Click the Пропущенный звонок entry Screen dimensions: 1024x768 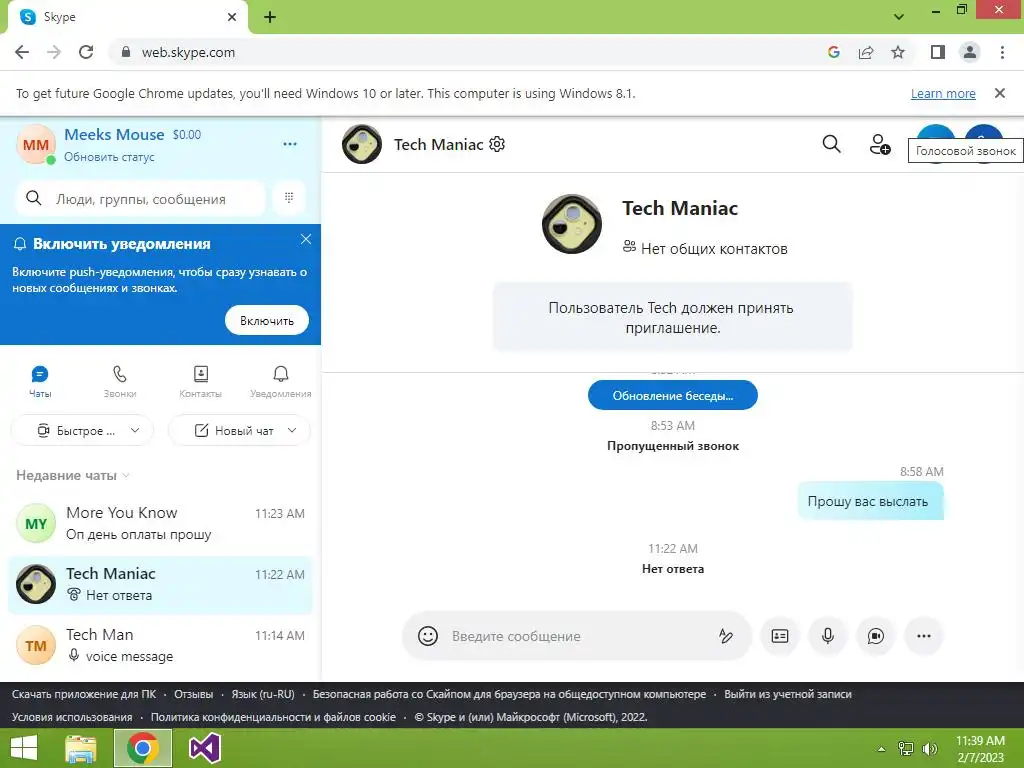(x=673, y=446)
